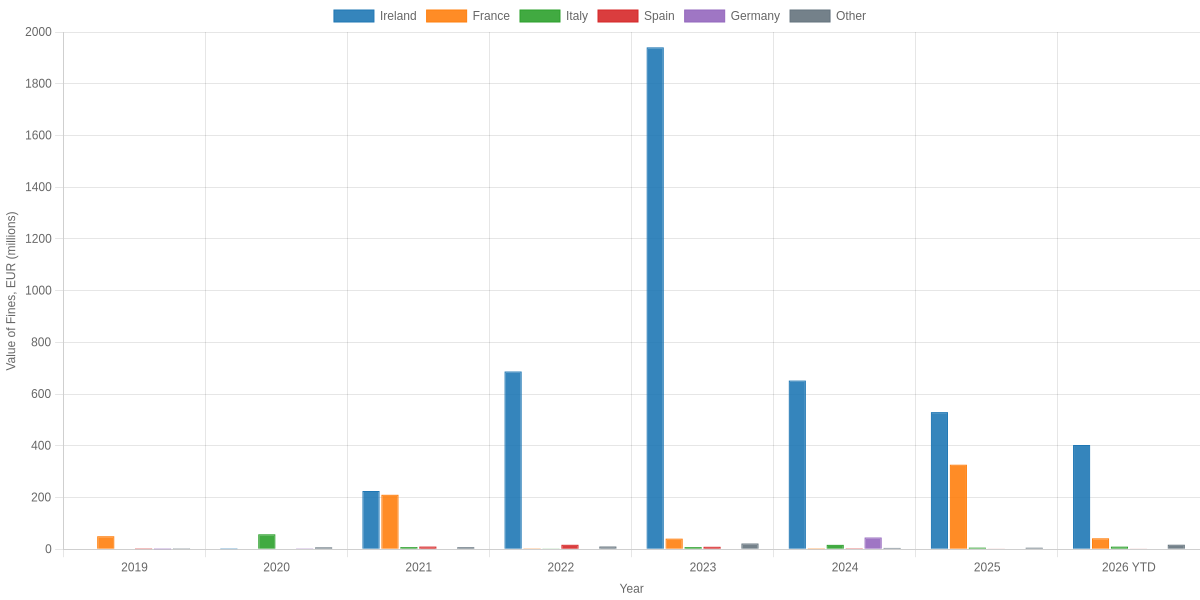Click the x-axis label 2019
This screenshot has height=600, width=1200.
pos(135,567)
